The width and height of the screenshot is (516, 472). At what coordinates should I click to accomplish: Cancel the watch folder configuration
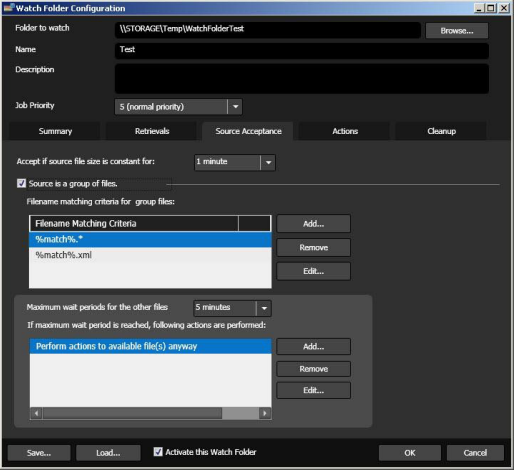(475, 453)
